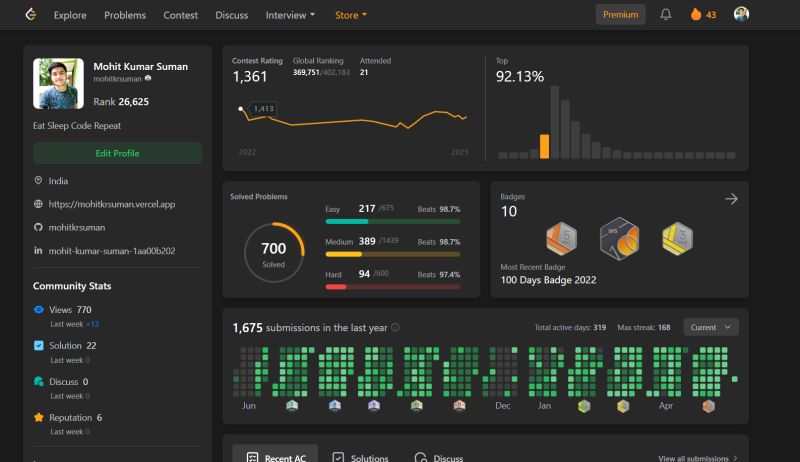Image resolution: width=800 pixels, height=462 pixels.
Task: Click the streak flame icon
Action: [695, 14]
